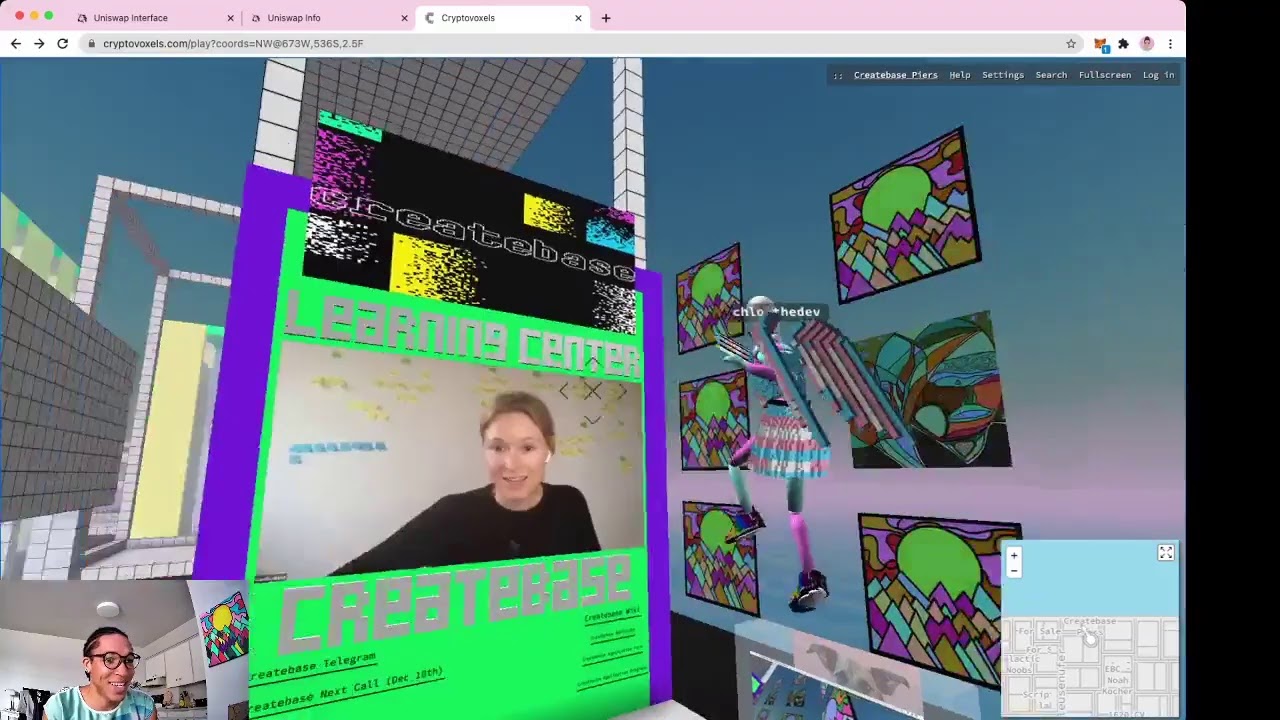
Task: Go back to the previous page
Action: [x=16, y=44]
